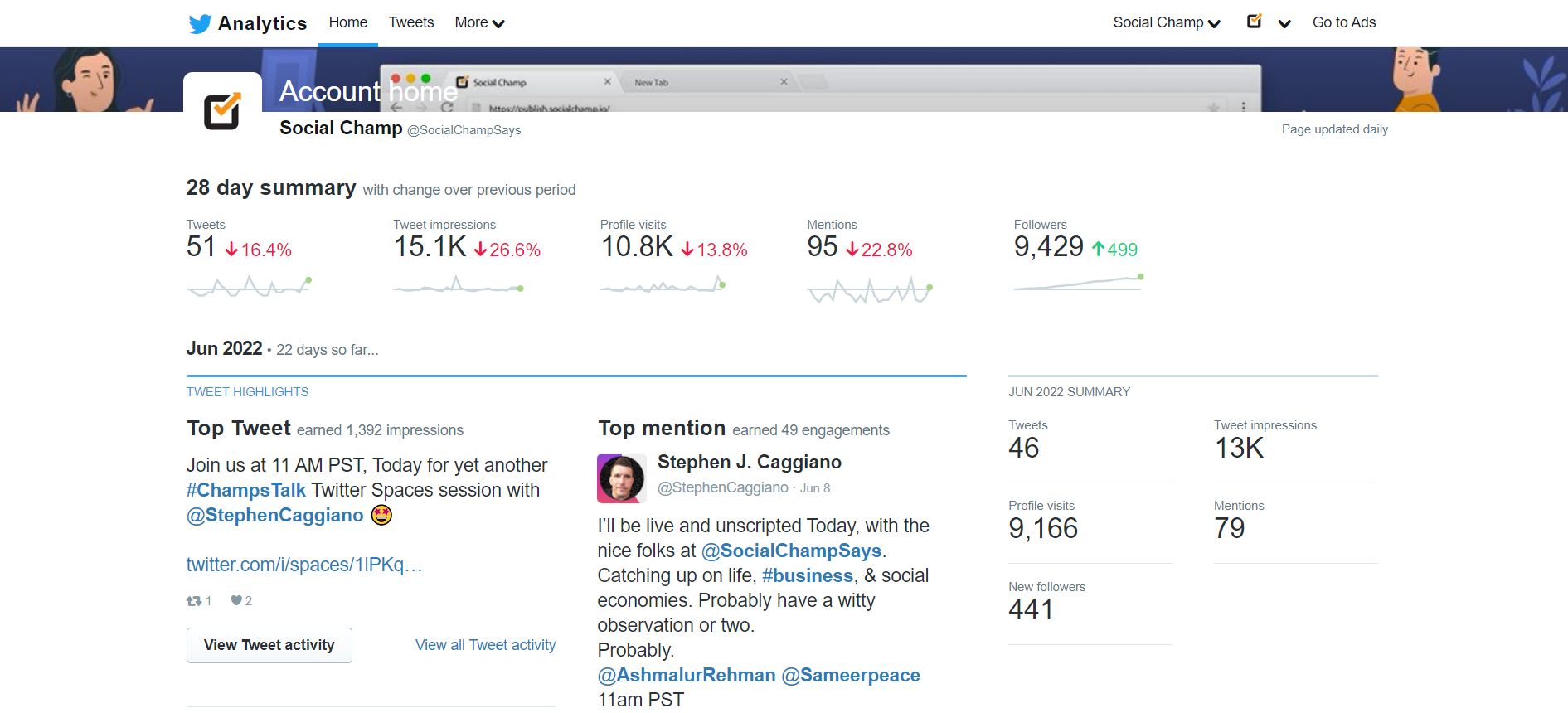Click the Jun 8 mention date

pos(815,488)
